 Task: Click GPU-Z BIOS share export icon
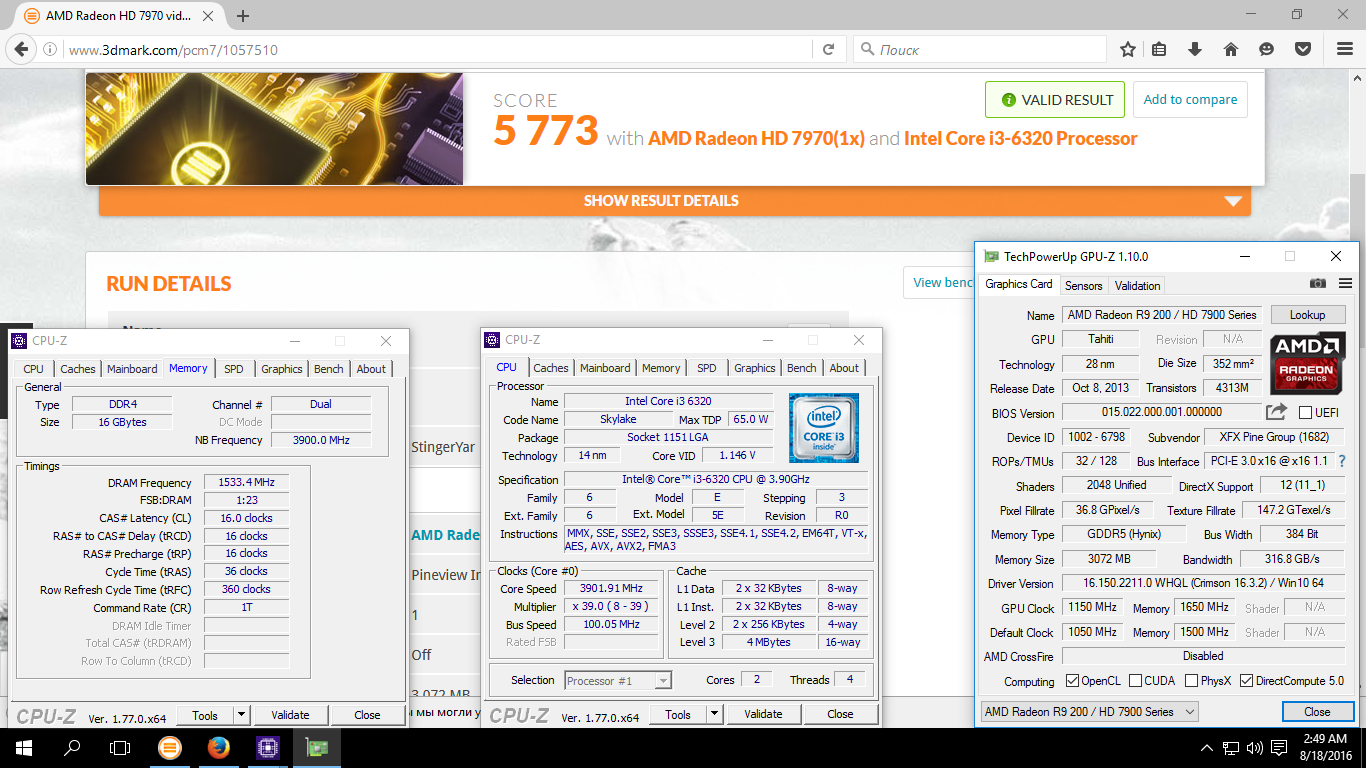[x=1276, y=412]
